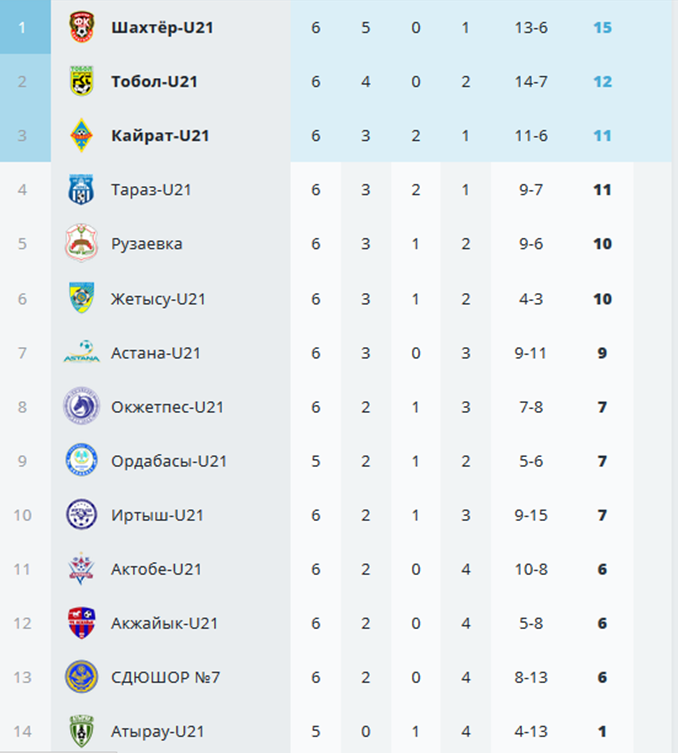Click the Окжетпес-U21 round horse logo
This screenshot has width=678, height=753.
tap(81, 406)
